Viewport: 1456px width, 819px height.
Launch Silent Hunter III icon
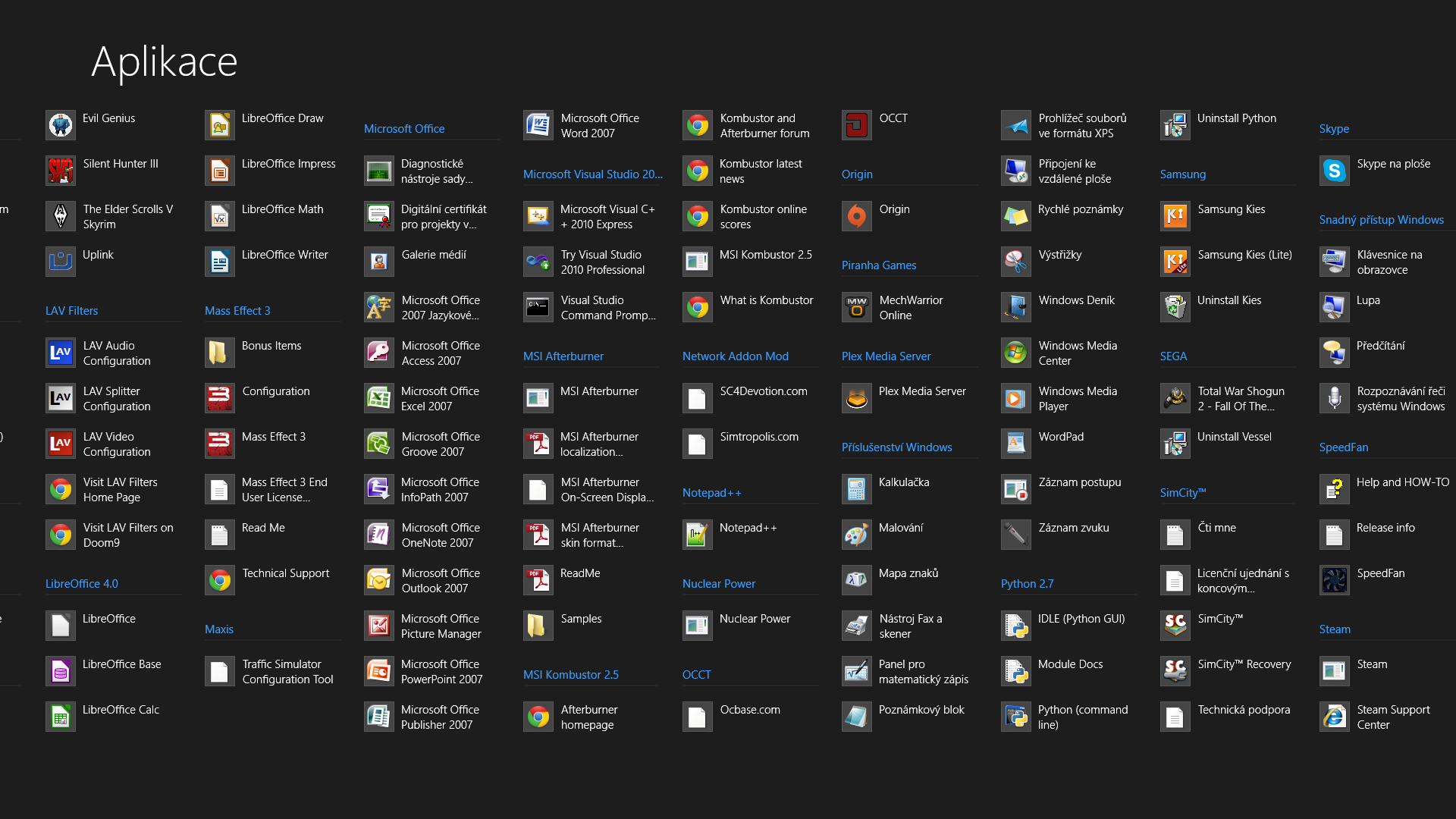click(61, 171)
